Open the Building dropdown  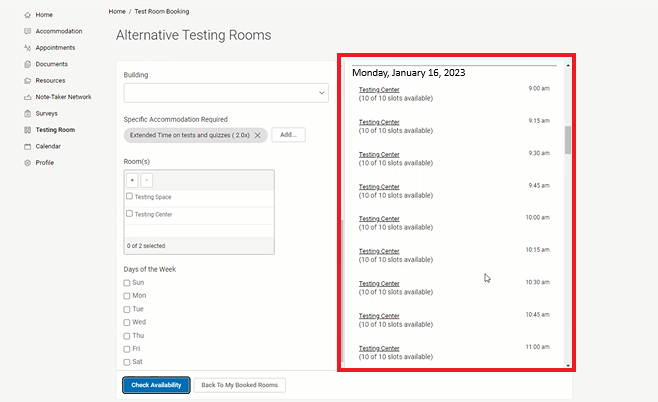[x=226, y=93]
